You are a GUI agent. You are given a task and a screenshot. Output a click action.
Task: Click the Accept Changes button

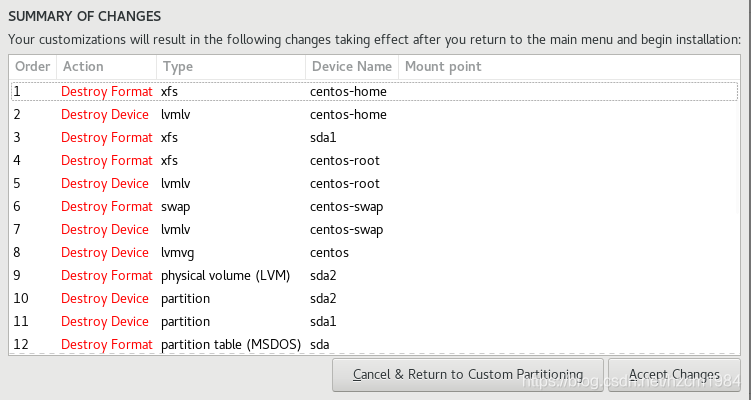point(674,375)
